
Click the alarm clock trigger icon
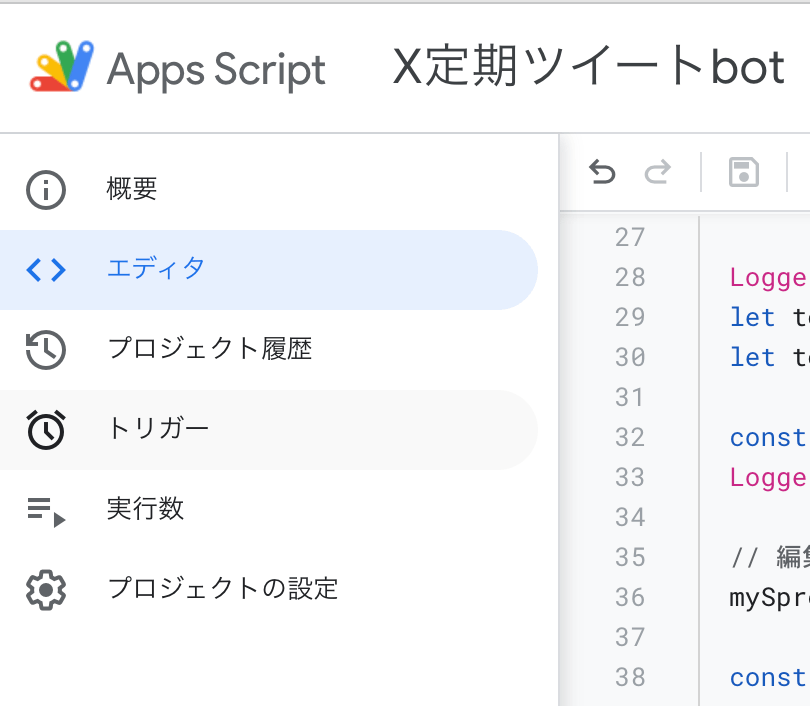point(46,430)
